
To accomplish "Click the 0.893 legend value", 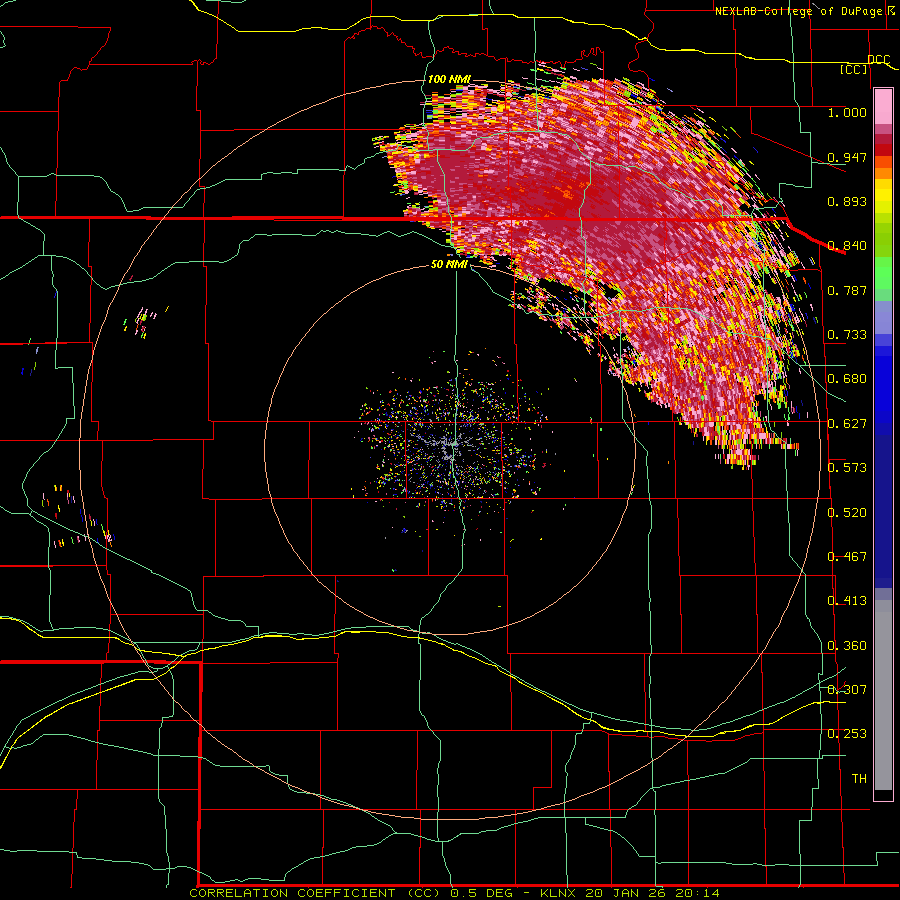I will 847,201.
